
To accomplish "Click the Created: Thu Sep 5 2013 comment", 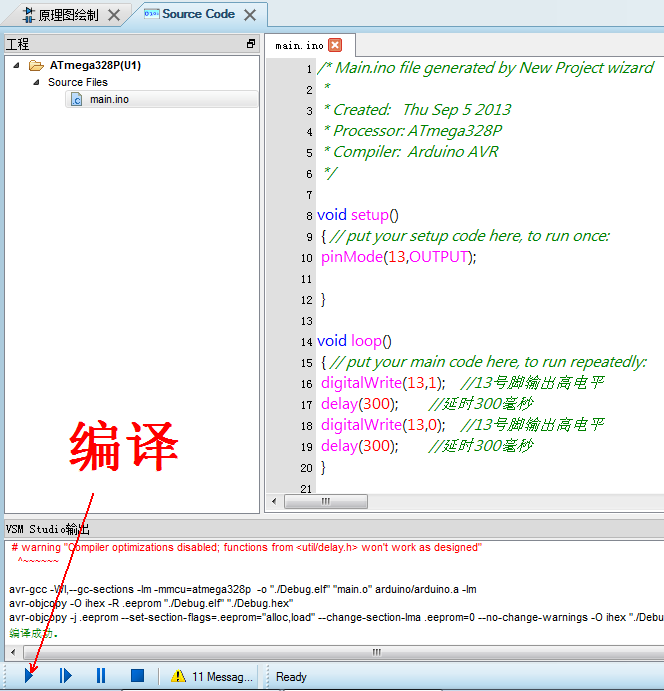I will (417, 110).
